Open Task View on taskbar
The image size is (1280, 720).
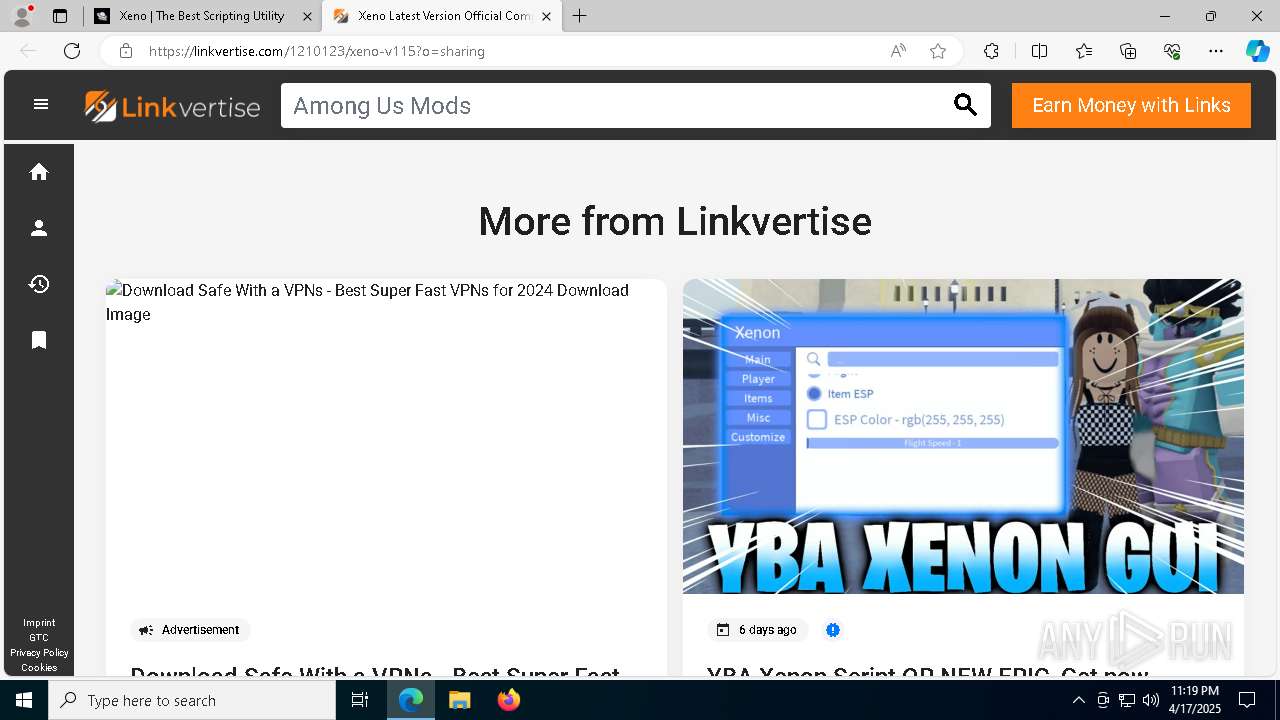point(360,700)
